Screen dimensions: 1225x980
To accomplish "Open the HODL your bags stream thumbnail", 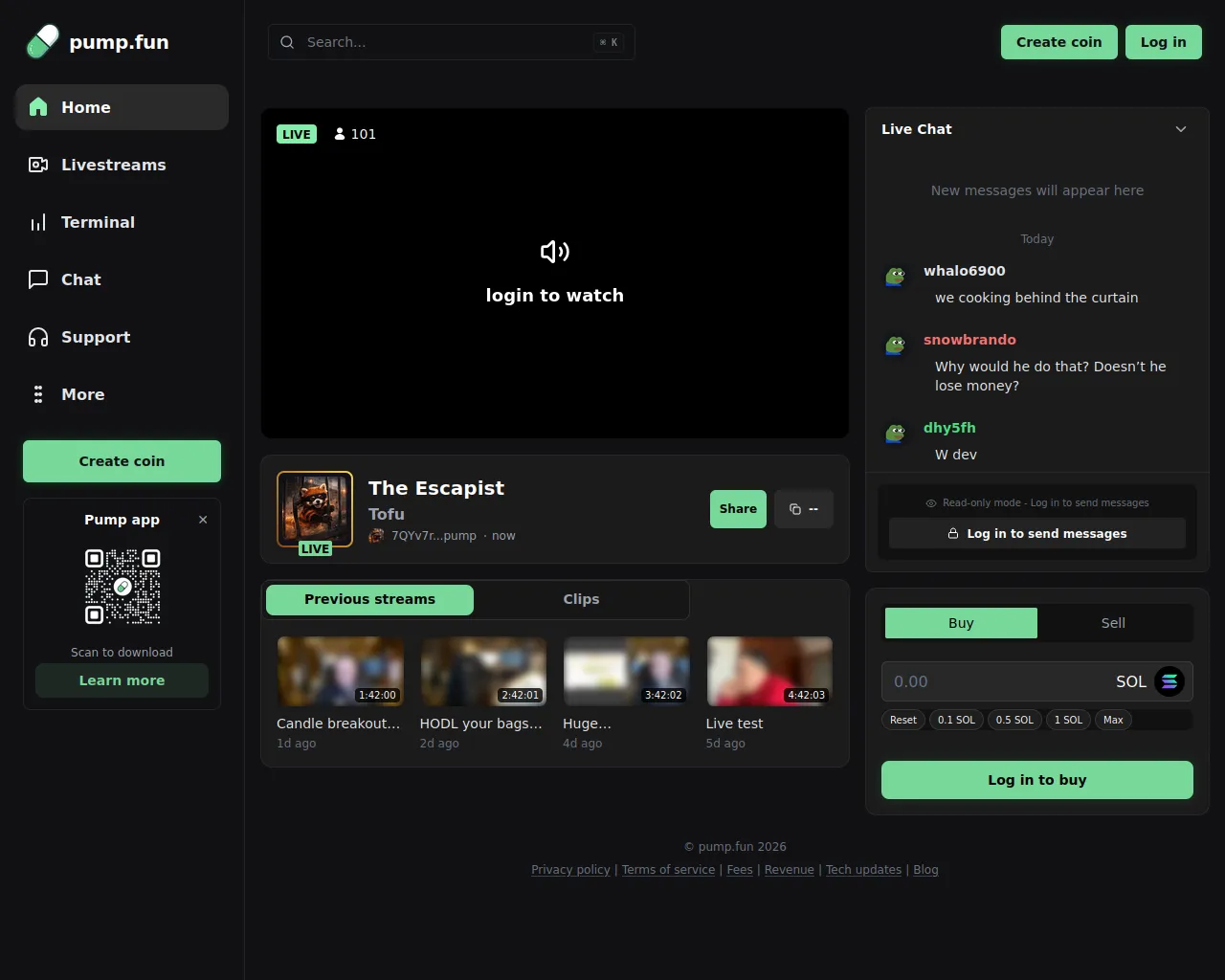I will coord(483,672).
